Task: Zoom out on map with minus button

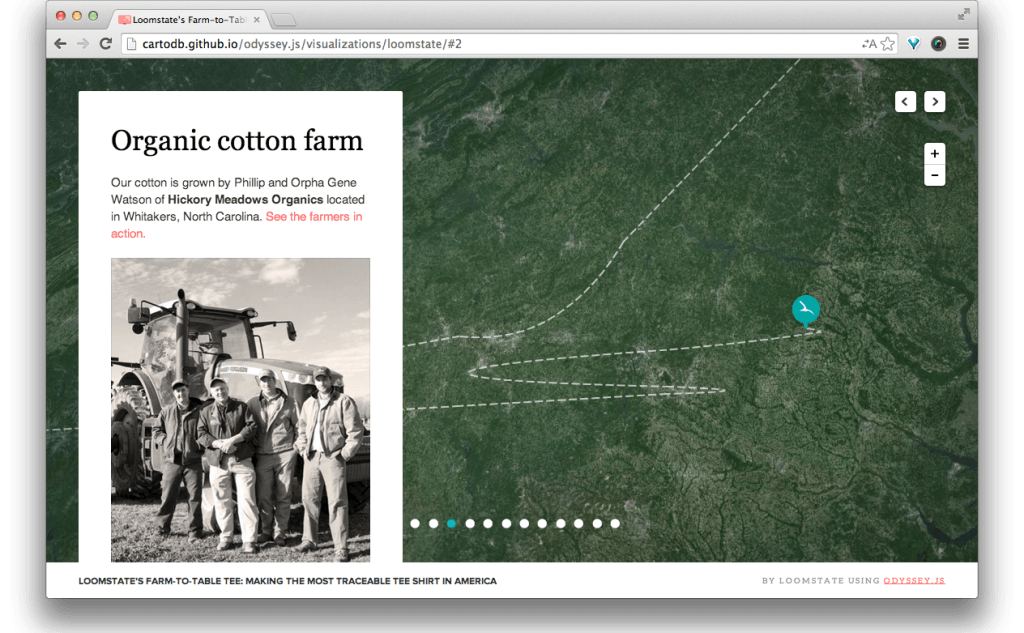Action: (934, 175)
